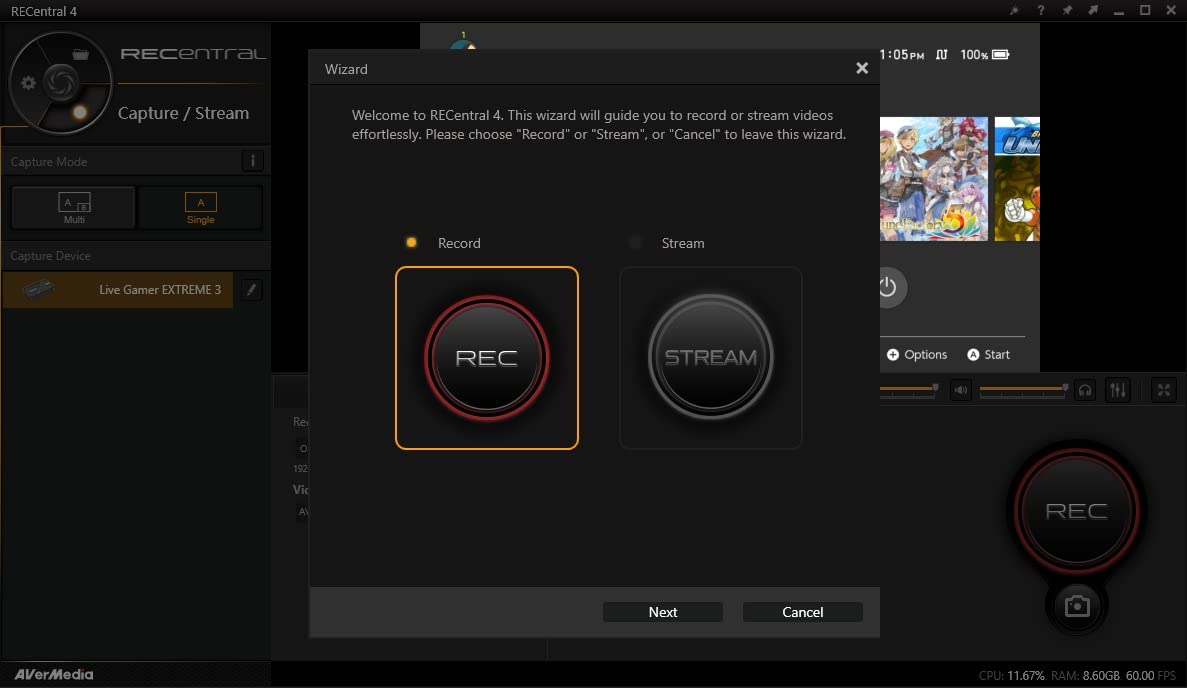1187x688 pixels.
Task: Click the pin window icon in title bar
Action: click(1067, 11)
